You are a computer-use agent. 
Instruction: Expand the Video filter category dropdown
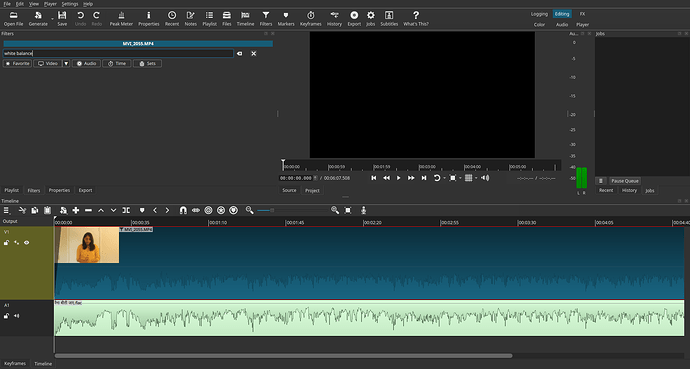click(66, 64)
